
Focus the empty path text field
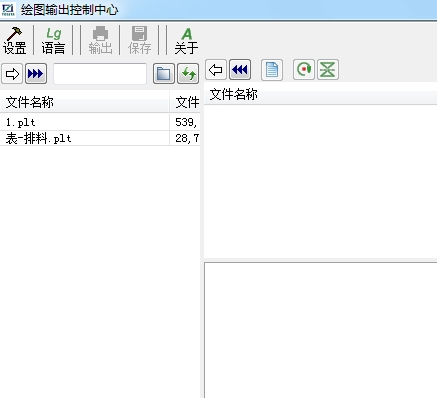click(x=100, y=74)
